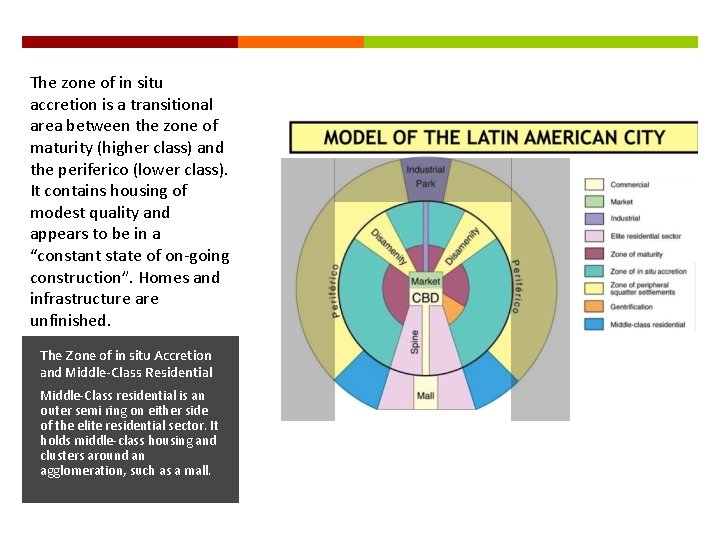Click the Market legend color swatch
The height and width of the screenshot is (540, 720).
point(594,202)
